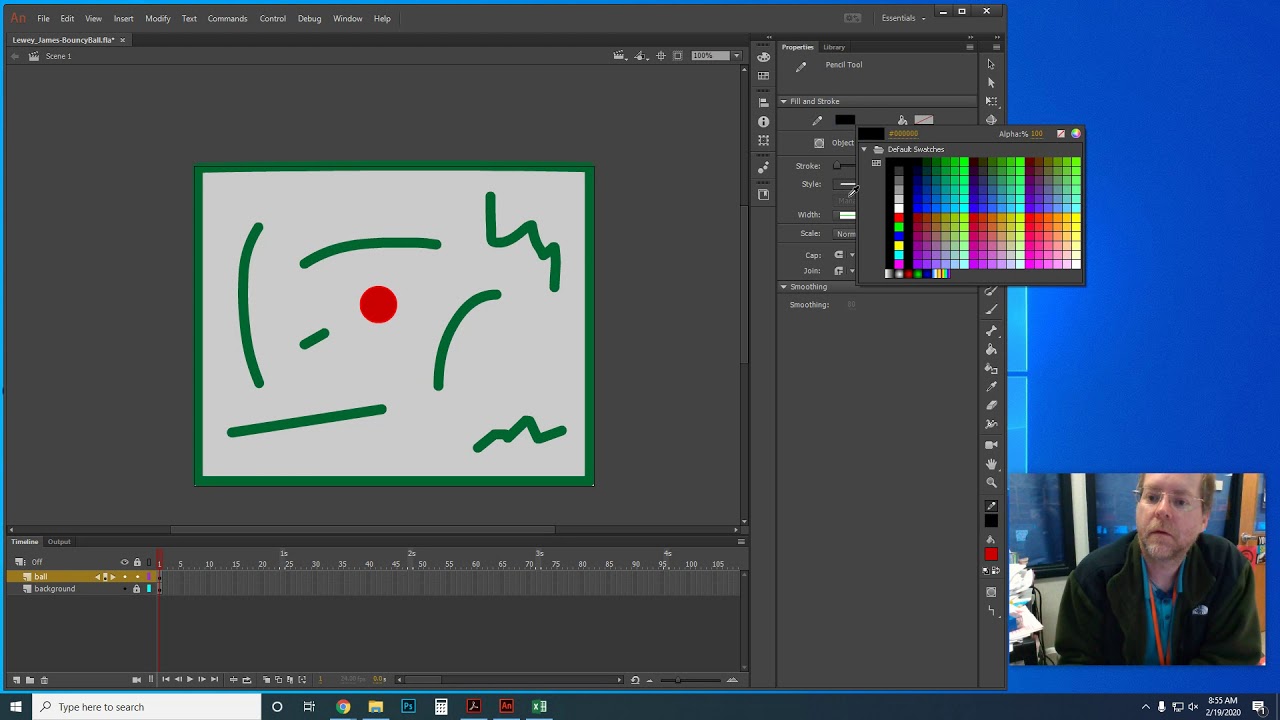Select the Eyedropper tool
The width and height of the screenshot is (1280, 720).
coord(991,387)
